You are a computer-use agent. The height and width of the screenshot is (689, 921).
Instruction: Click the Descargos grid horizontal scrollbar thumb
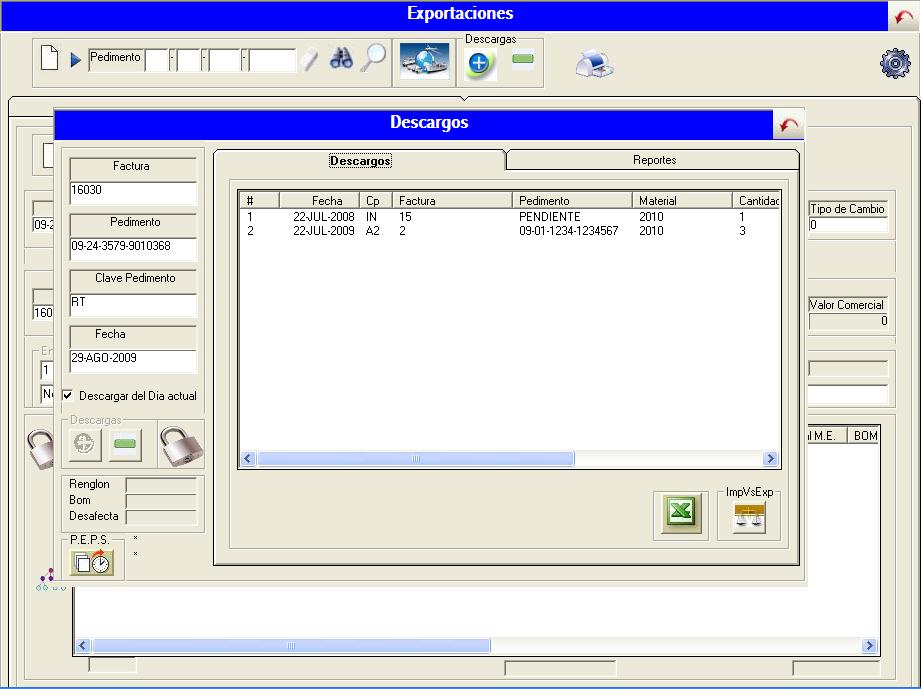416,459
